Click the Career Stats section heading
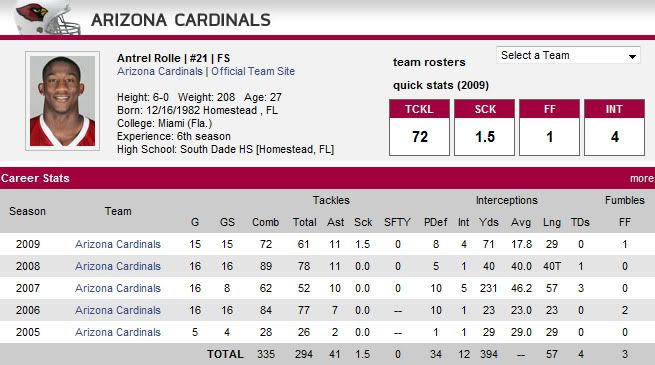The image size is (655, 365). [35, 178]
